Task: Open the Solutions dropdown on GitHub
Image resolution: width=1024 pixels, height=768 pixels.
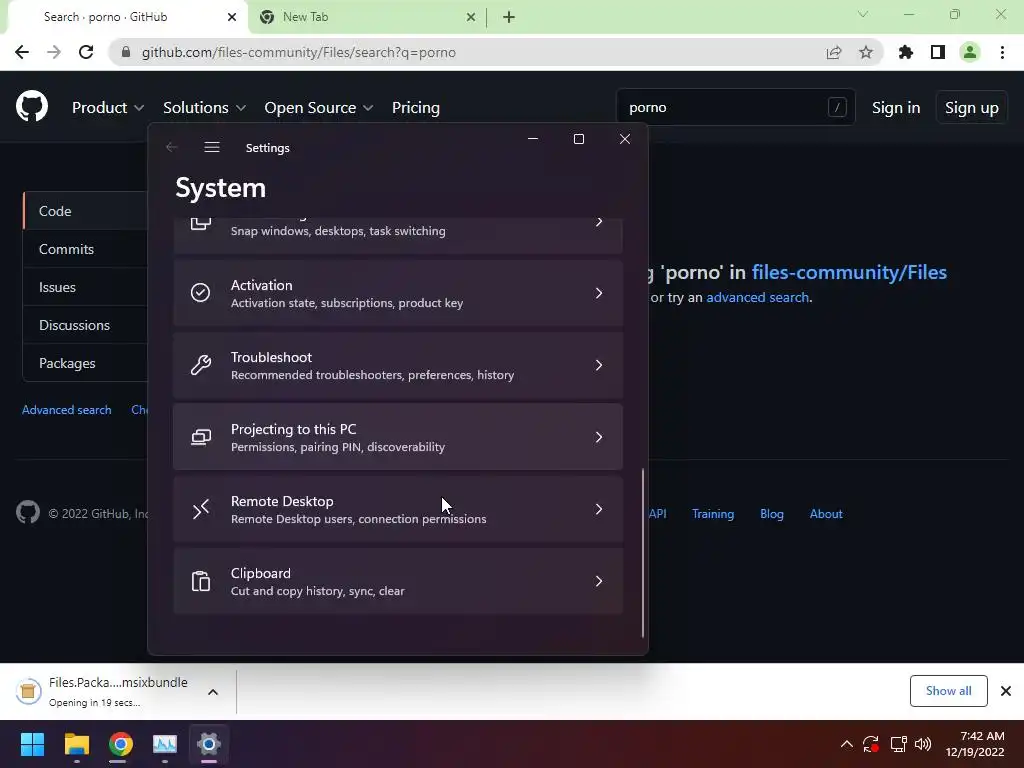Action: 204,108
